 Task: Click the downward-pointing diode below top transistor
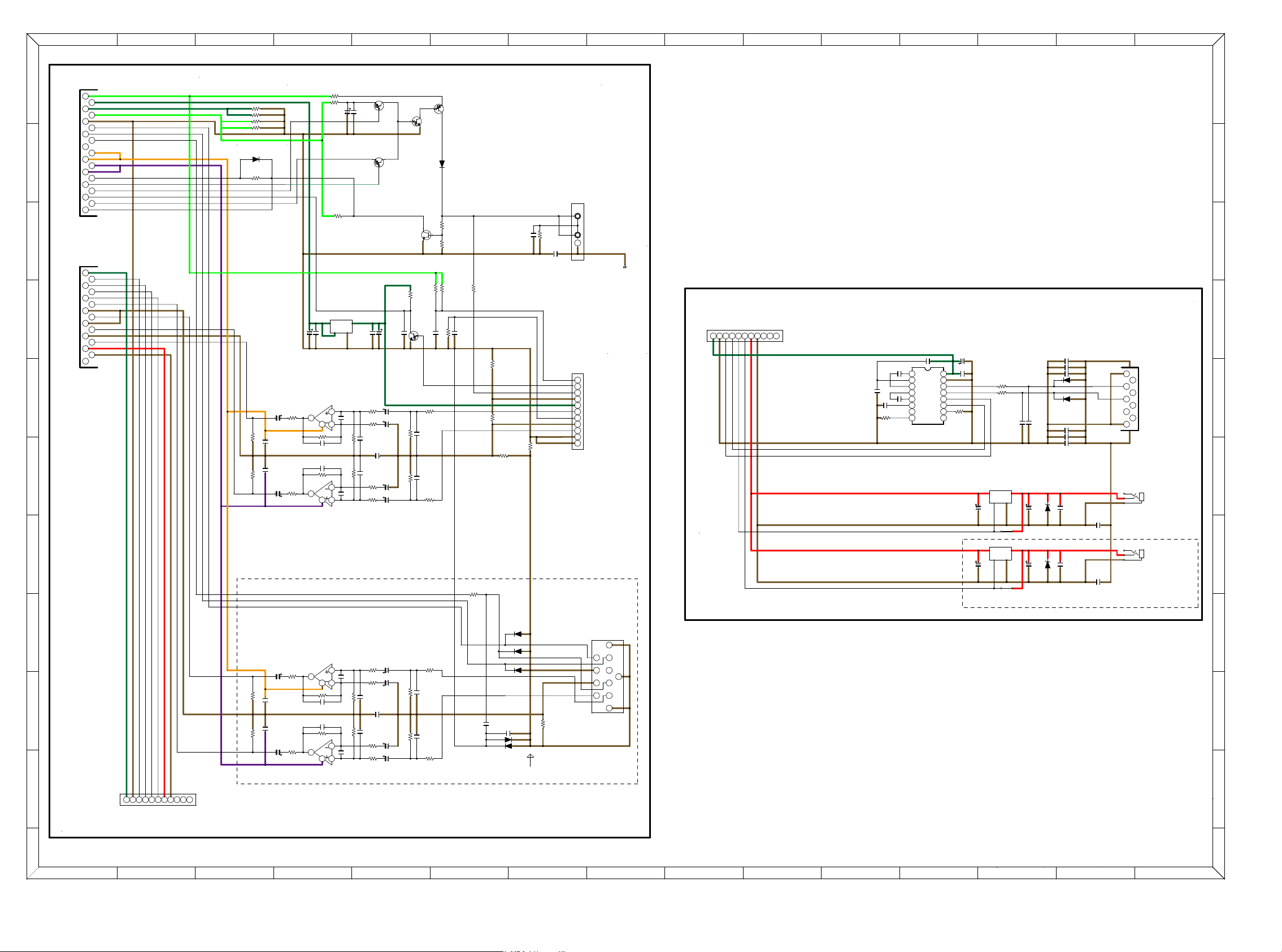tap(442, 164)
